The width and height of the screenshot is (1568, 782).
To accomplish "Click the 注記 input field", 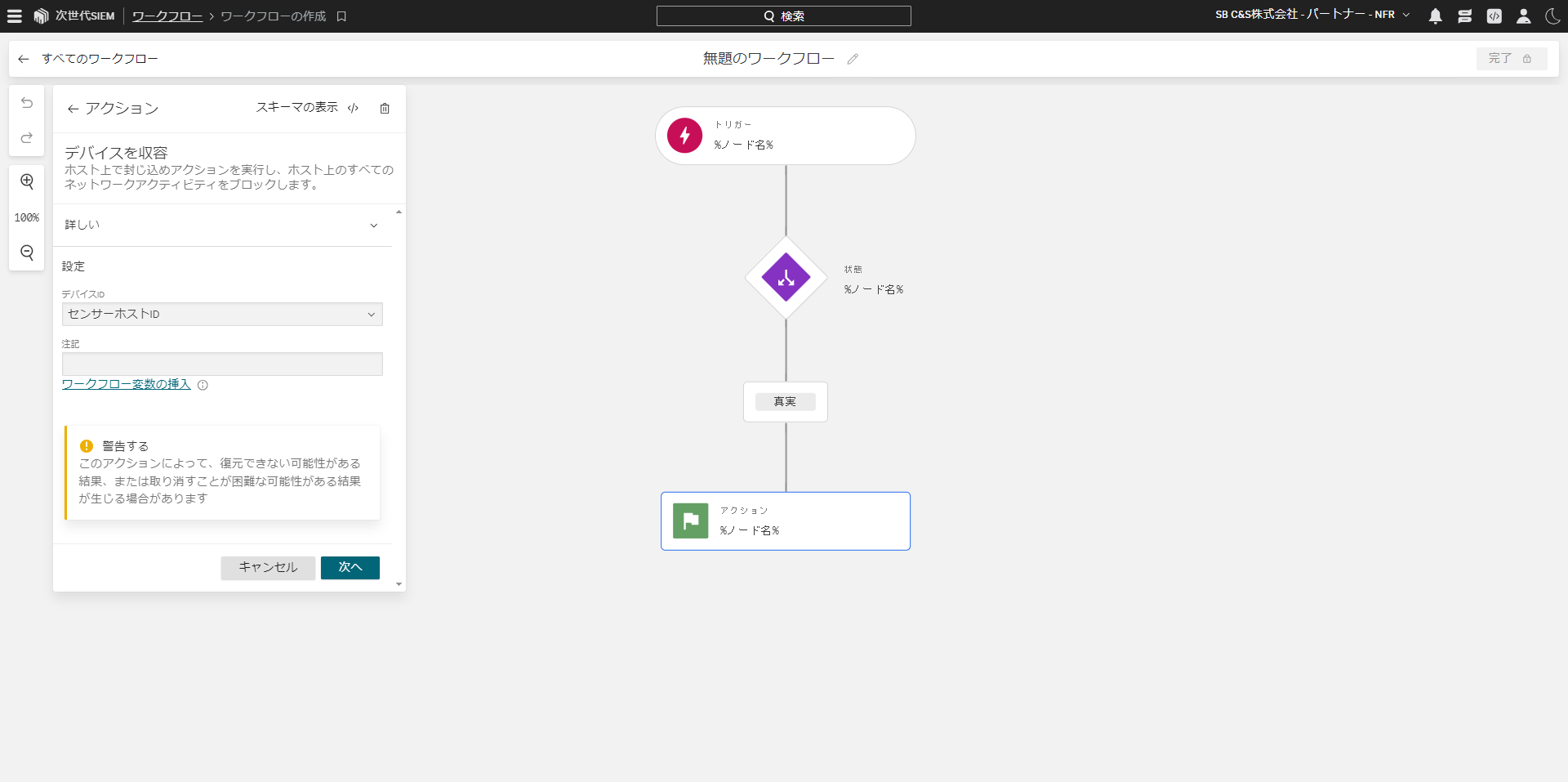I will pos(222,364).
